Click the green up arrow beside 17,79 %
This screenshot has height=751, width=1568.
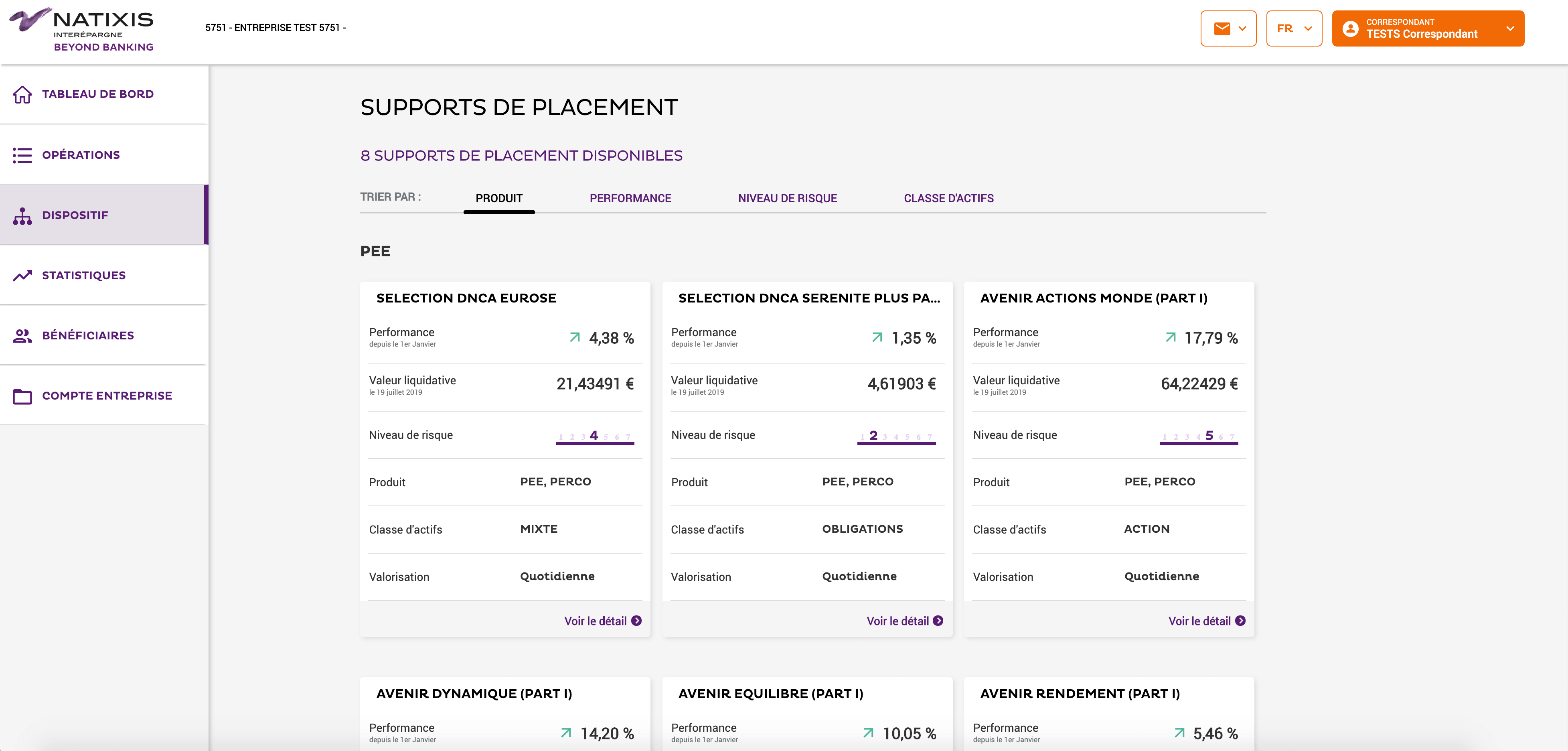point(1171,337)
